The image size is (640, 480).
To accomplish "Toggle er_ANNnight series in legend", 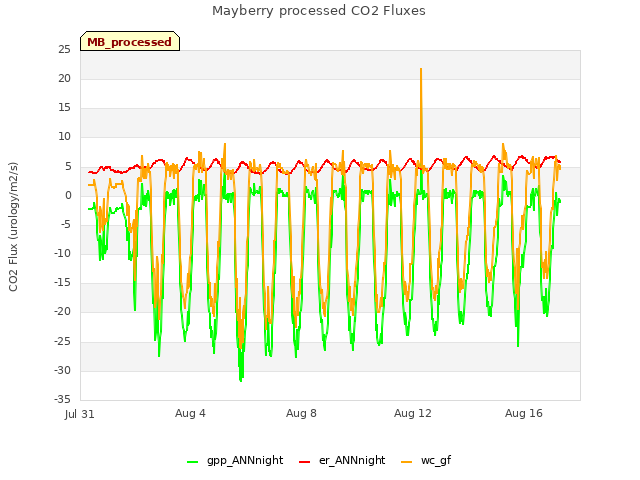I will point(342,461).
